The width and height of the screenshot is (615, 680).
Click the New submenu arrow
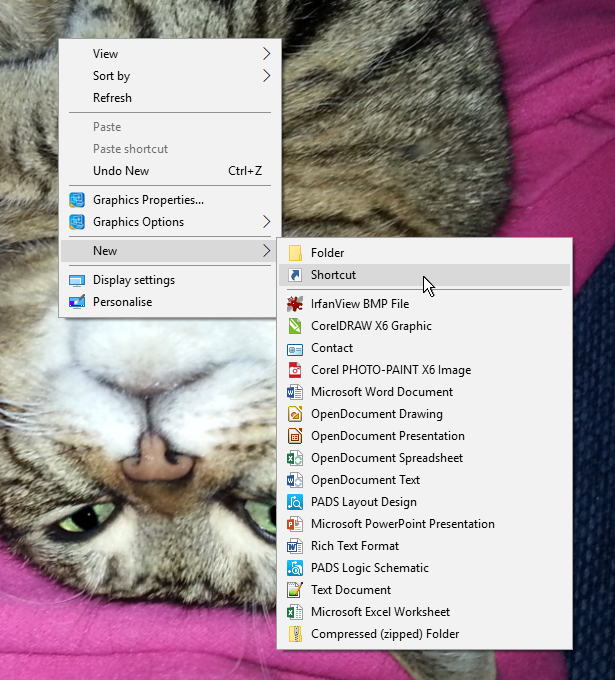point(266,251)
